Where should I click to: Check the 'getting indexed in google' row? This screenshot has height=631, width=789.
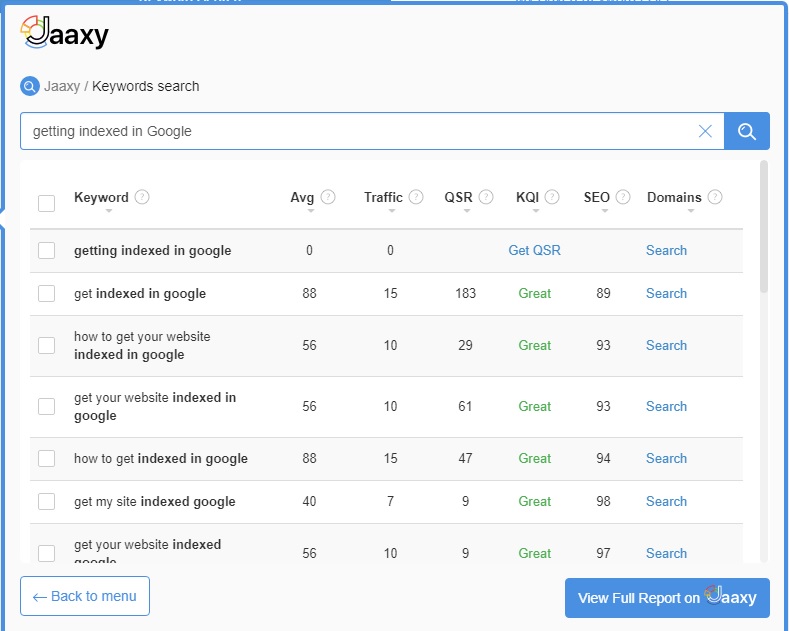coord(47,250)
